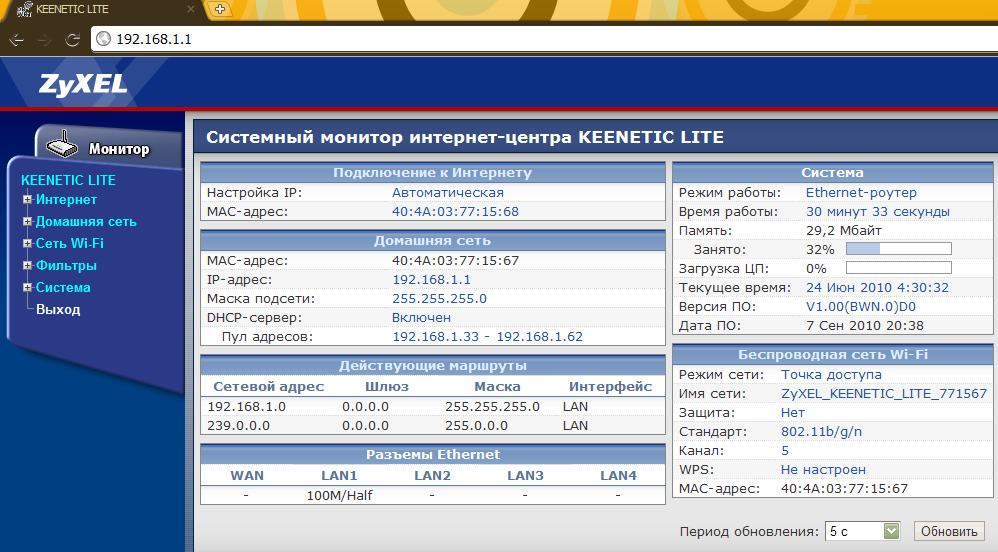Click the DHCP server Включен link
Image resolution: width=998 pixels, height=552 pixels.
[421, 318]
